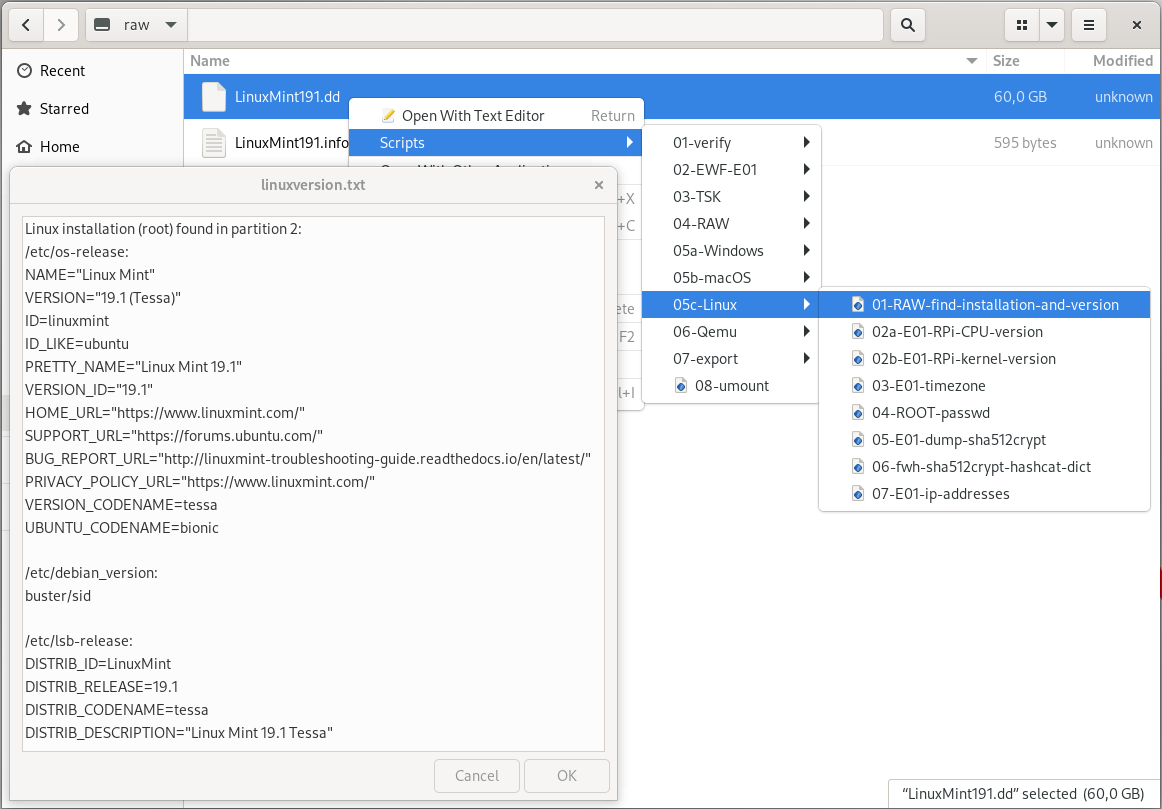
Task: Click the ID_LIKE=ubuntu line
Action: [77, 344]
